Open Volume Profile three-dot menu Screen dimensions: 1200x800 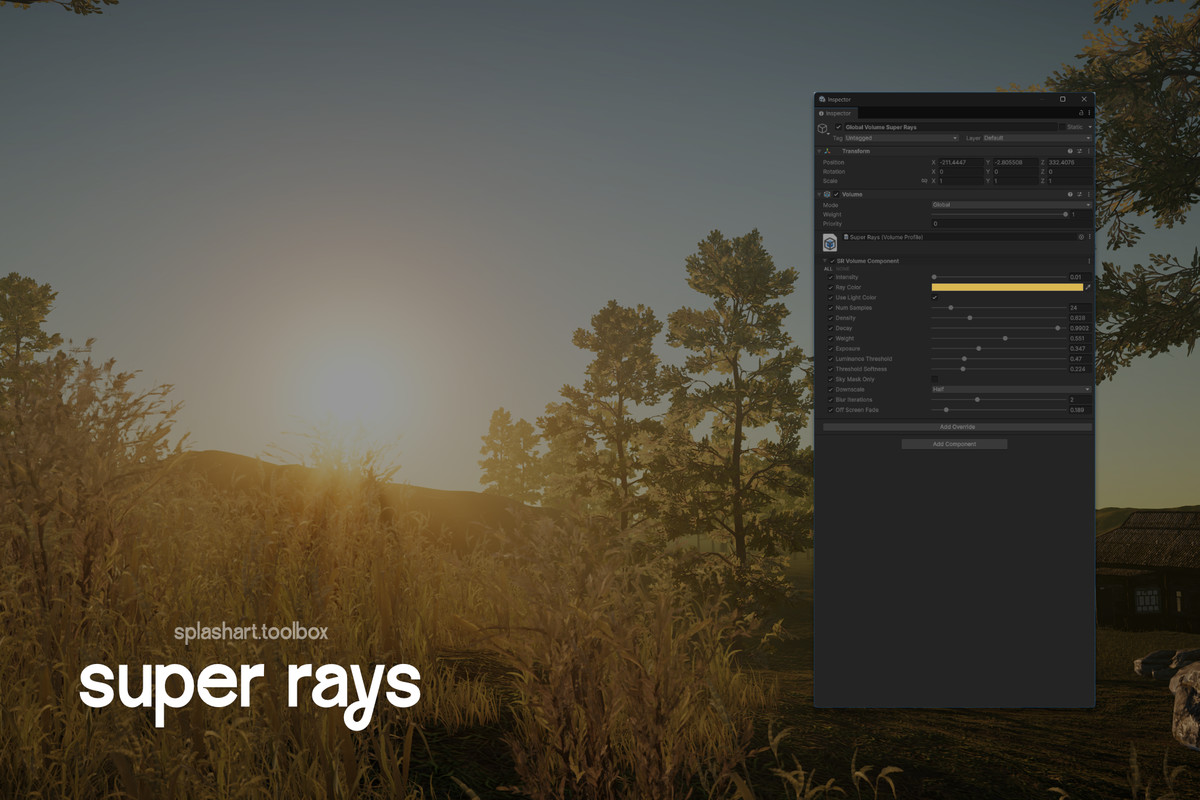click(1089, 237)
